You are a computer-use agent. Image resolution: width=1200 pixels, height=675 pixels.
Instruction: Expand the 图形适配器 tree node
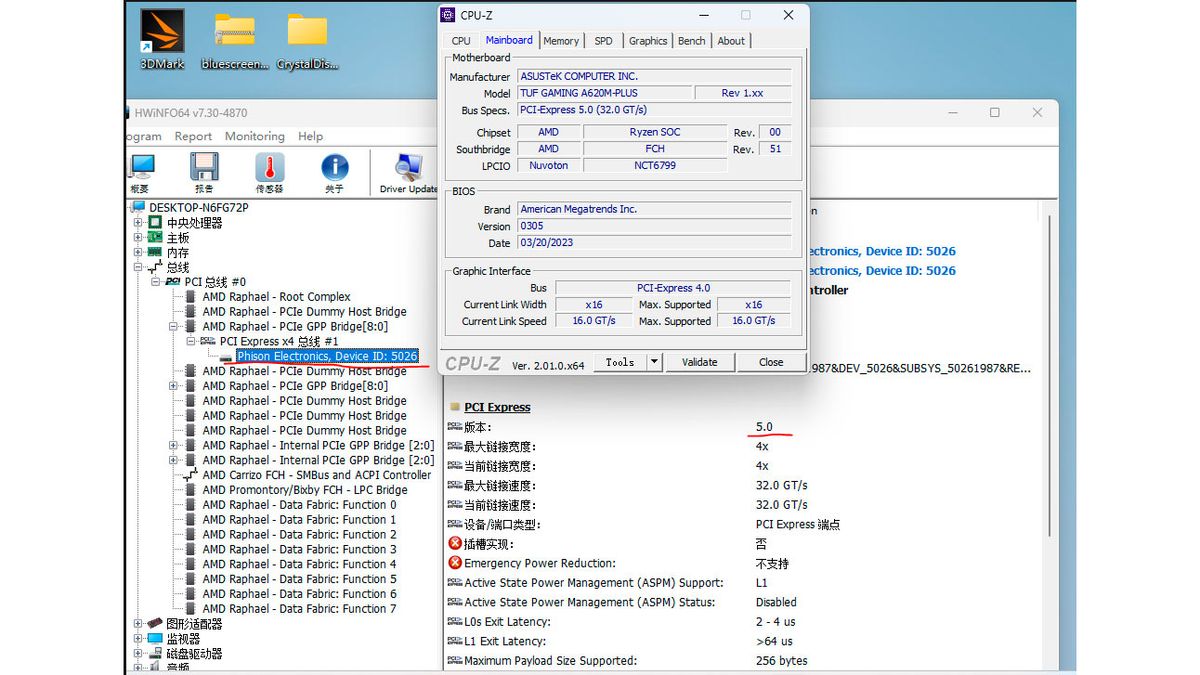(x=138, y=624)
